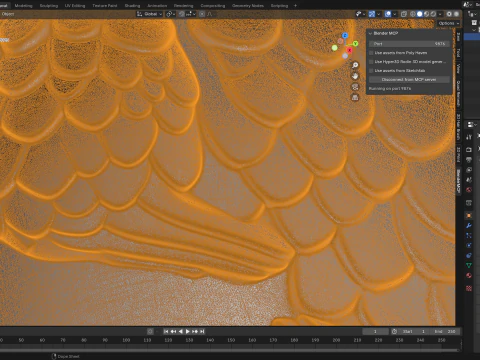This screenshot has width=480, height=360.
Task: Switch perspective/orthographic grid icon
Action: coord(355,98)
